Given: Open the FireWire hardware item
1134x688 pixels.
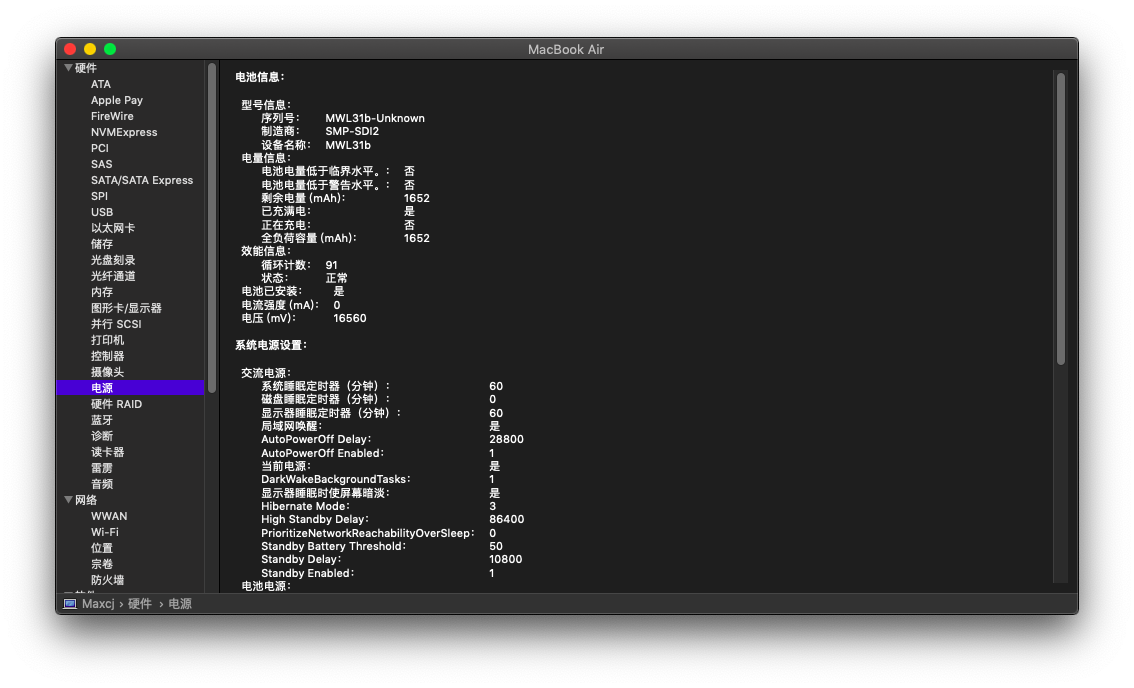Looking at the screenshot, I should [x=112, y=116].
